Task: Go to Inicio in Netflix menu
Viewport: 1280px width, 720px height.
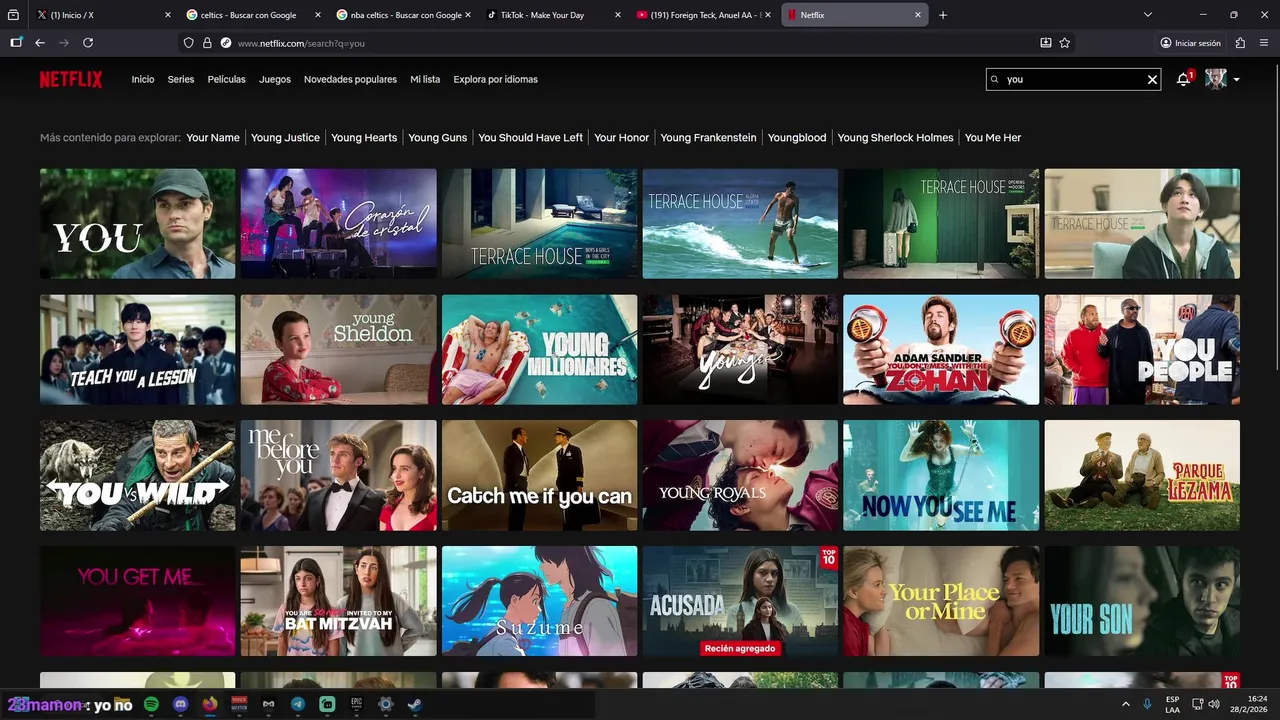Action: click(143, 79)
